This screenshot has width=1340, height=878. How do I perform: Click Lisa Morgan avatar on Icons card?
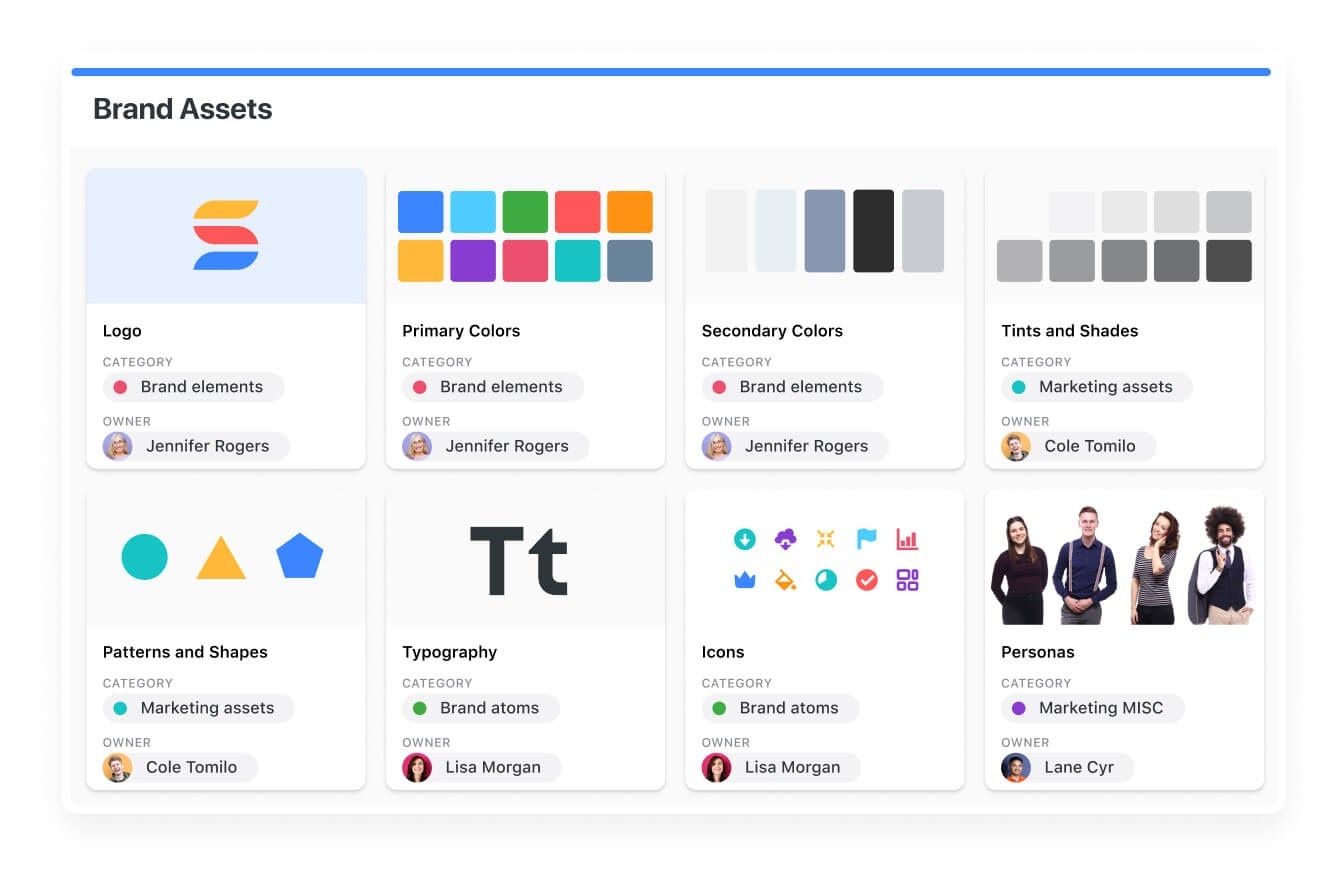(716, 767)
